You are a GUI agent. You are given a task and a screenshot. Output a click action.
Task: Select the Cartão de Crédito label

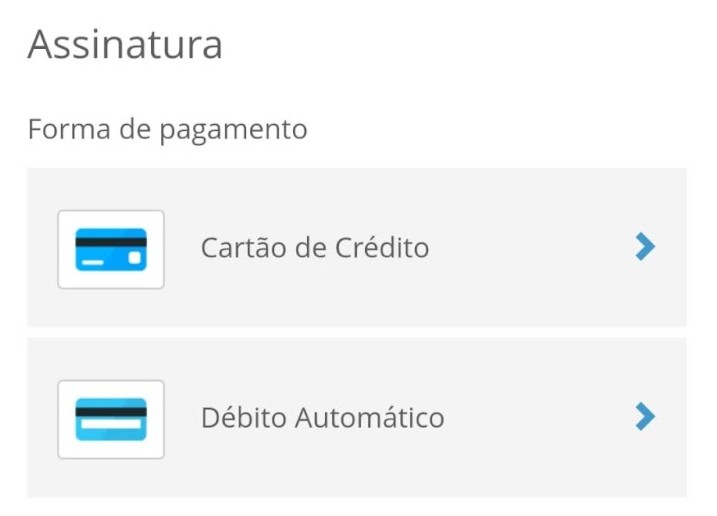315,248
